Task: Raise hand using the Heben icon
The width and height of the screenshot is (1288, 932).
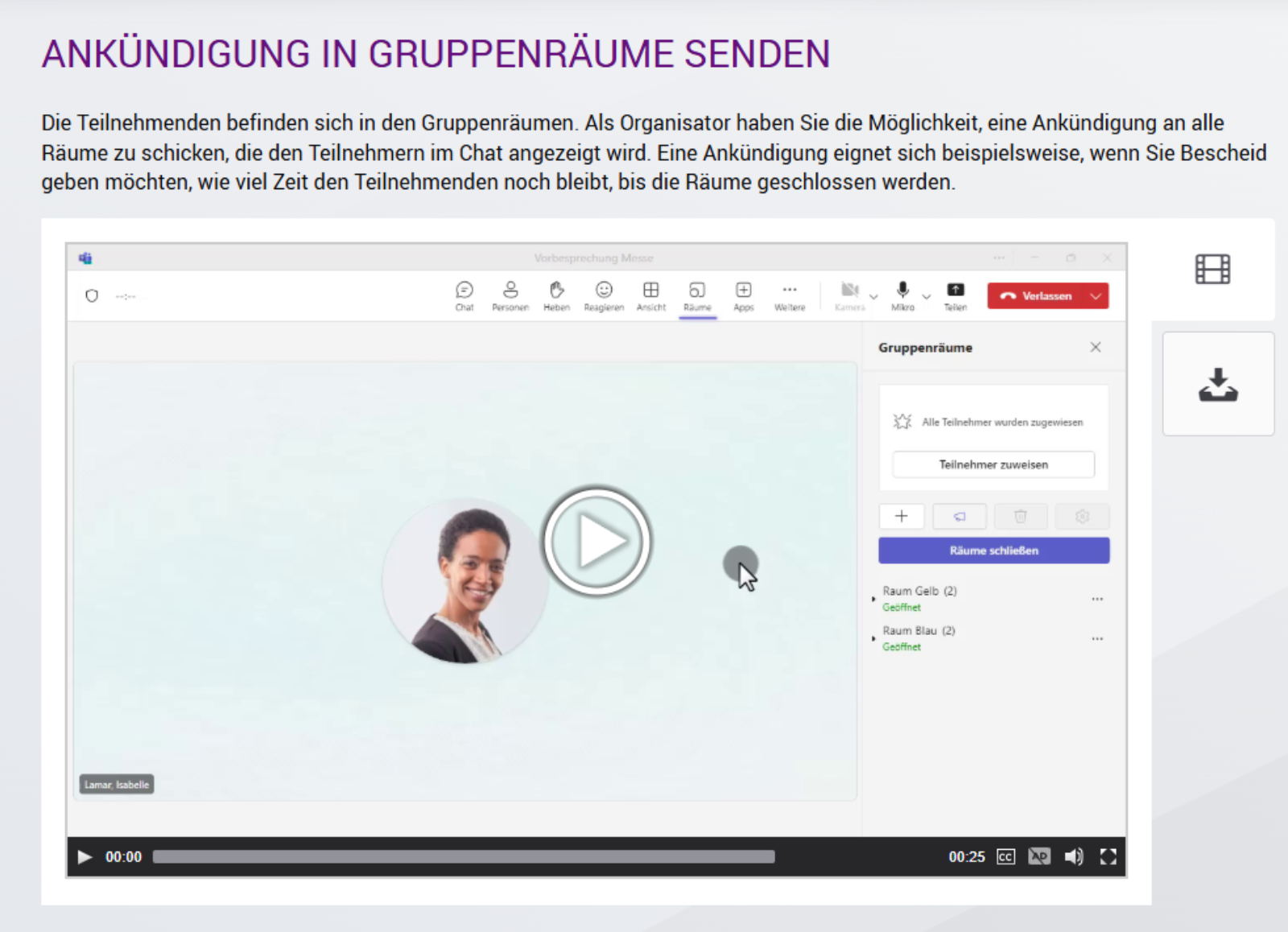Action: 556,295
